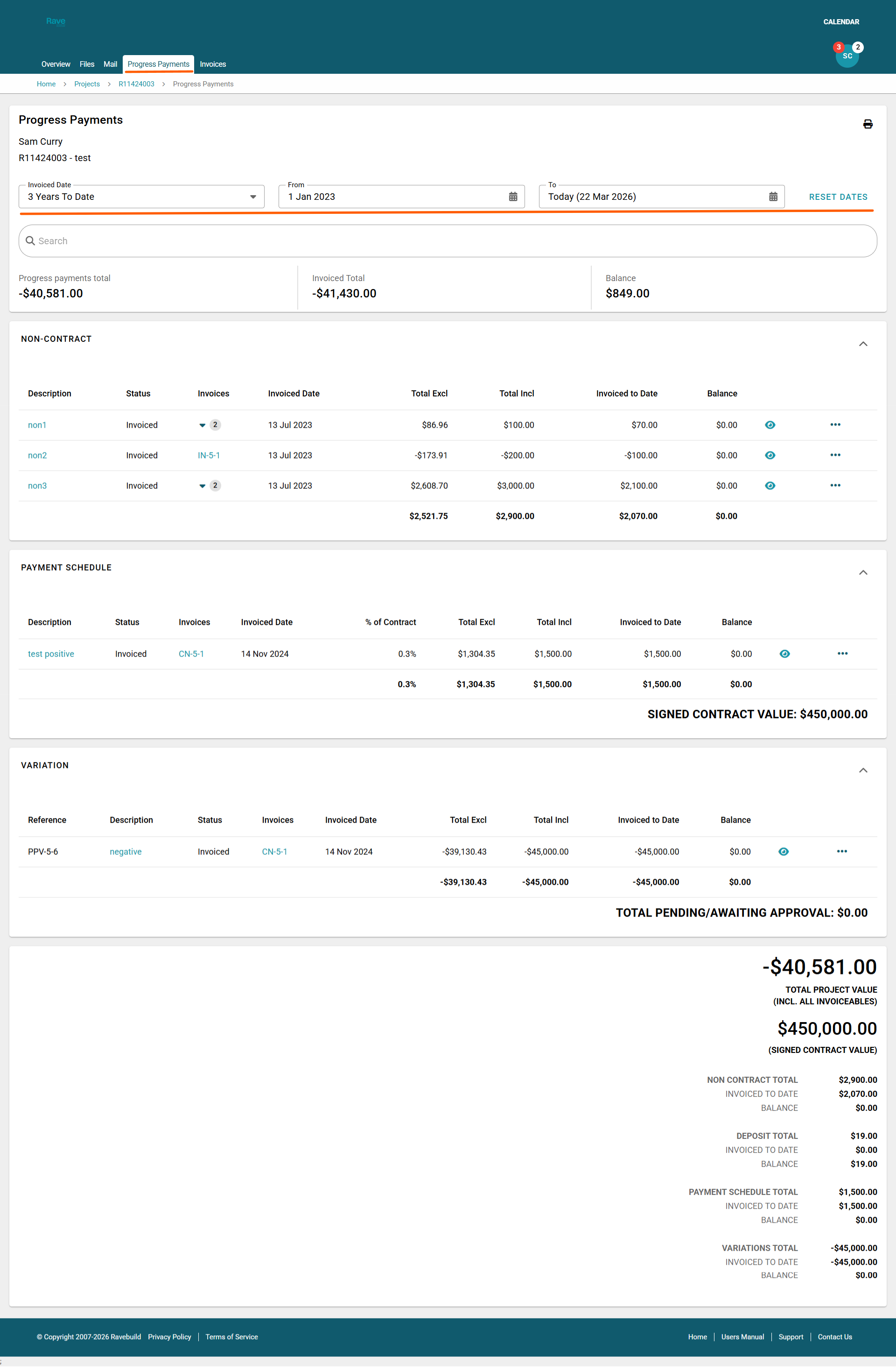Click the Search input field

[x=448, y=241]
